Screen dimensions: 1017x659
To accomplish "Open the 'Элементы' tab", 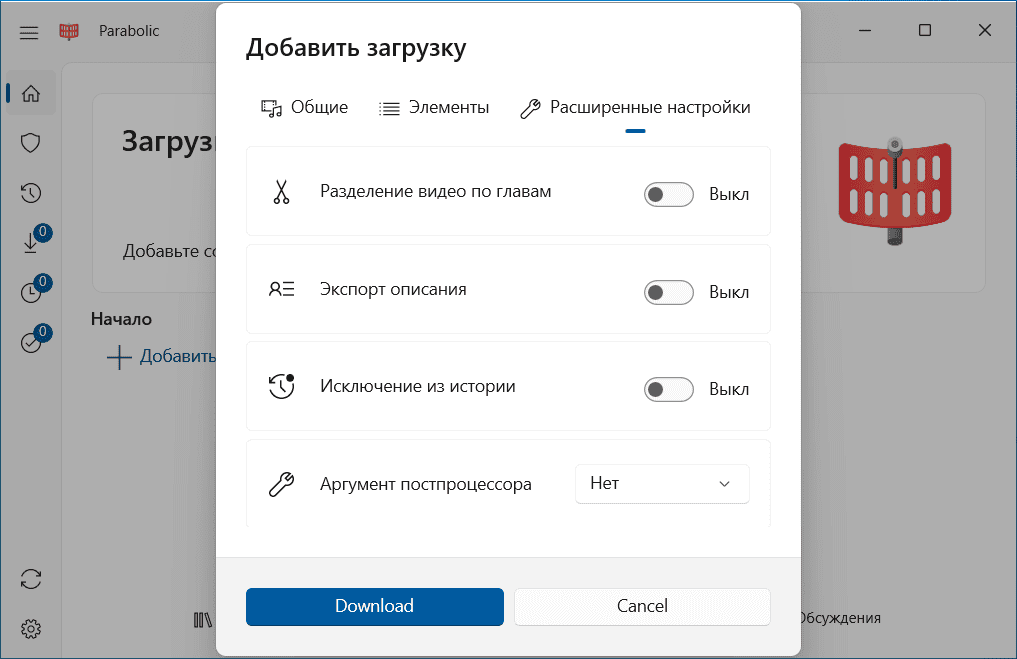I will pos(434,108).
